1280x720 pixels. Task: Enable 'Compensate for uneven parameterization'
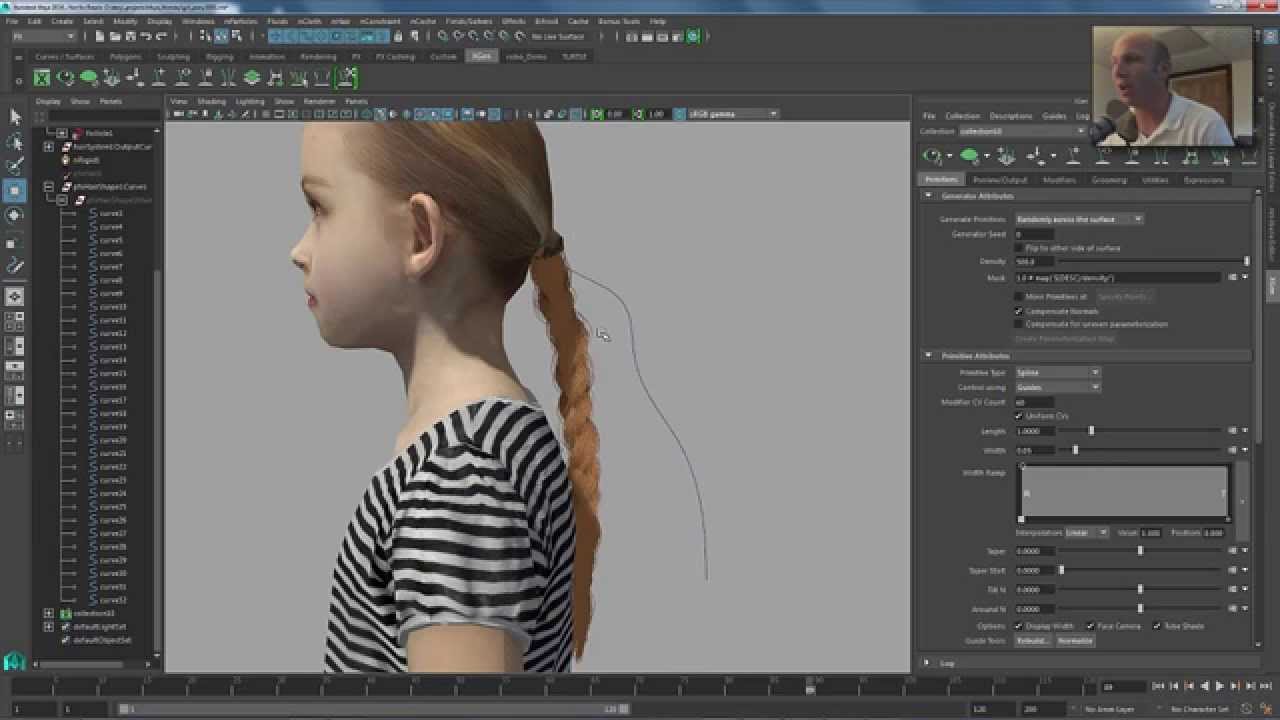point(1019,324)
